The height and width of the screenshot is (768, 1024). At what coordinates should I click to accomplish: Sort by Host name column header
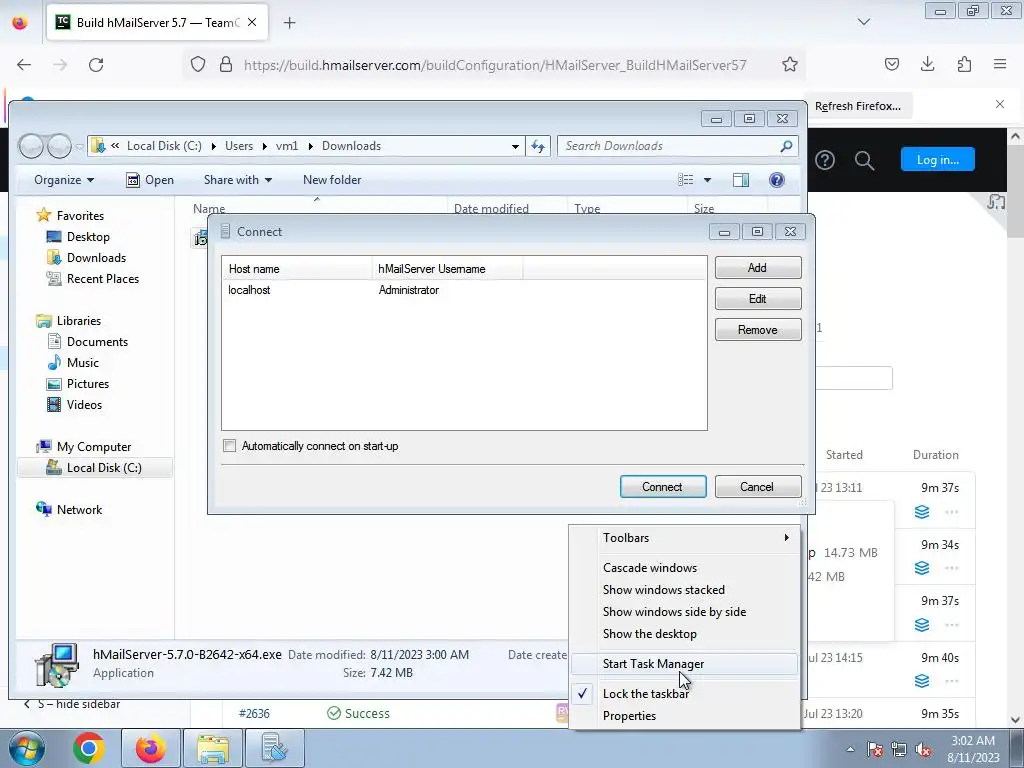point(297,268)
